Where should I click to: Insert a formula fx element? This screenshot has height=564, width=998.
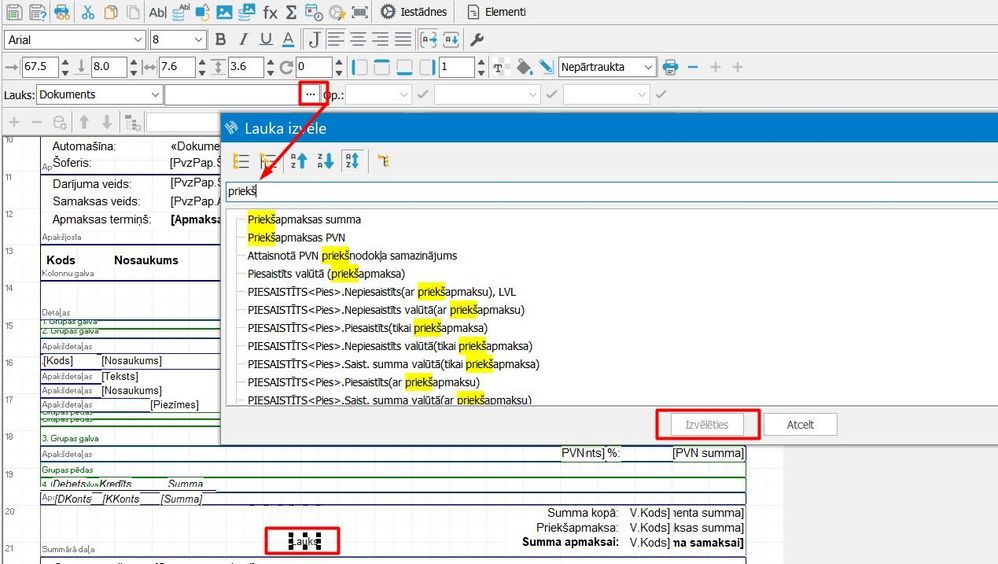pyautogui.click(x=270, y=11)
